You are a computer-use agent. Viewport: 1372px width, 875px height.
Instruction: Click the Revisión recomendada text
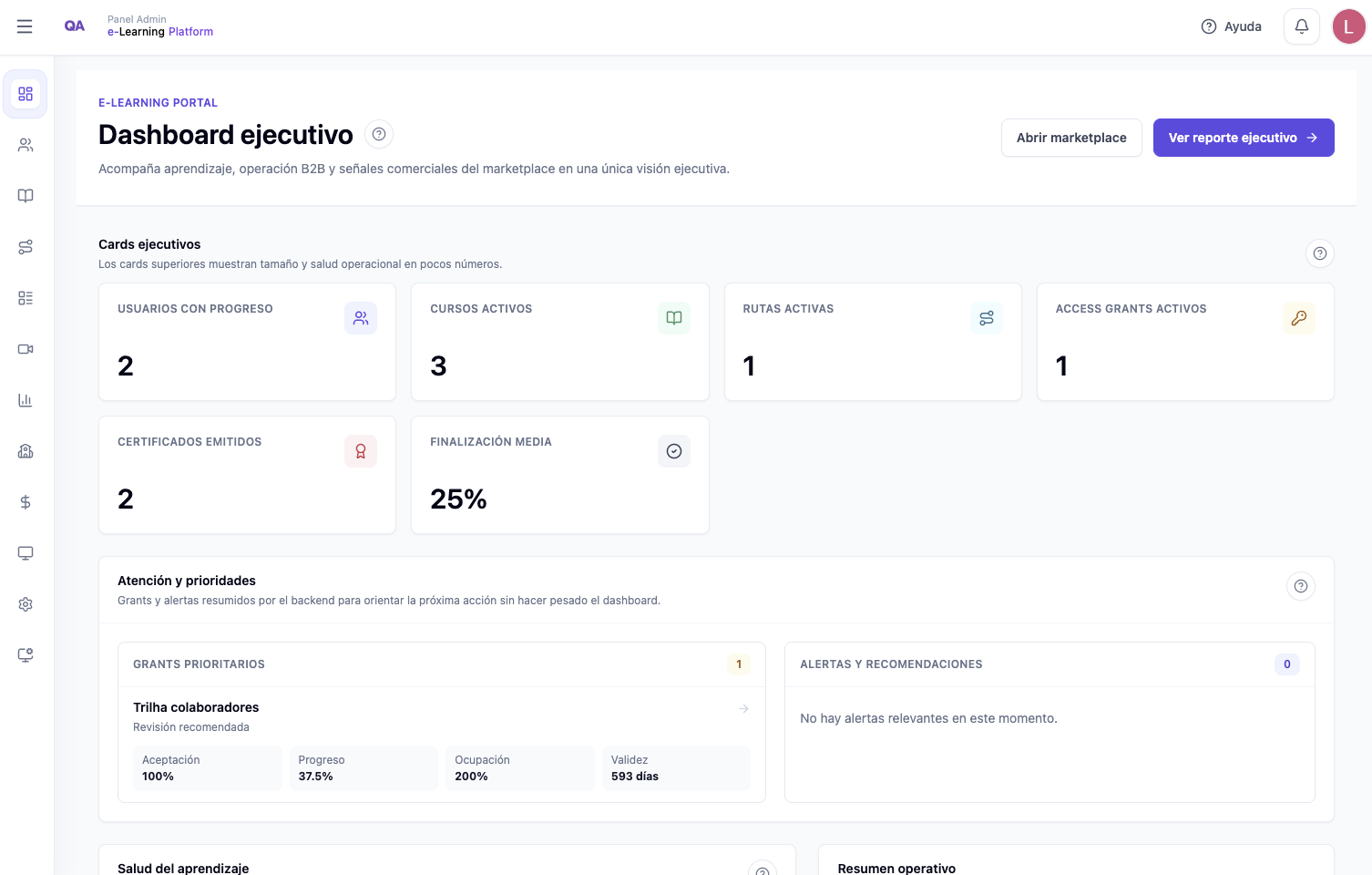coord(191,727)
